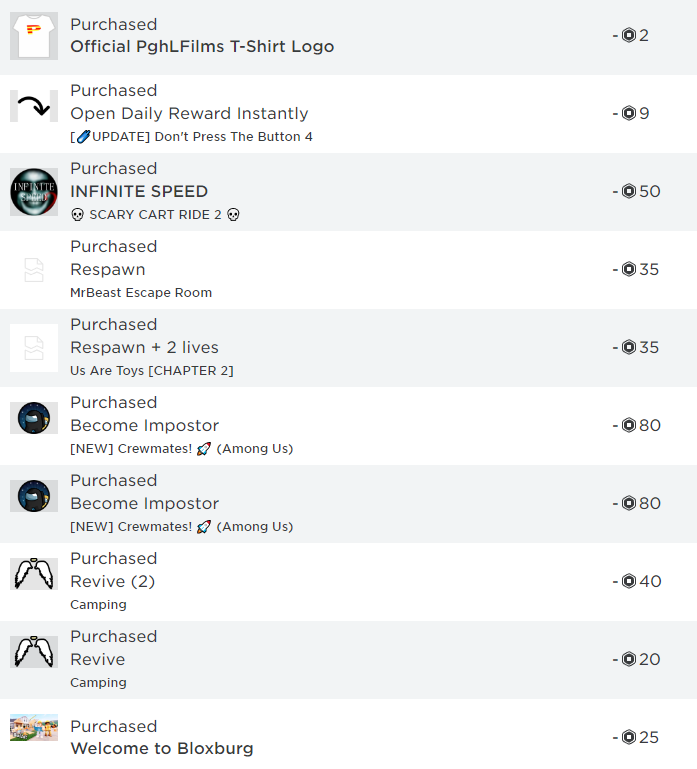Viewport: 697px width, 769px height.
Task: Click the PghLFilms T-Shirt thumbnail
Action: tap(34, 36)
